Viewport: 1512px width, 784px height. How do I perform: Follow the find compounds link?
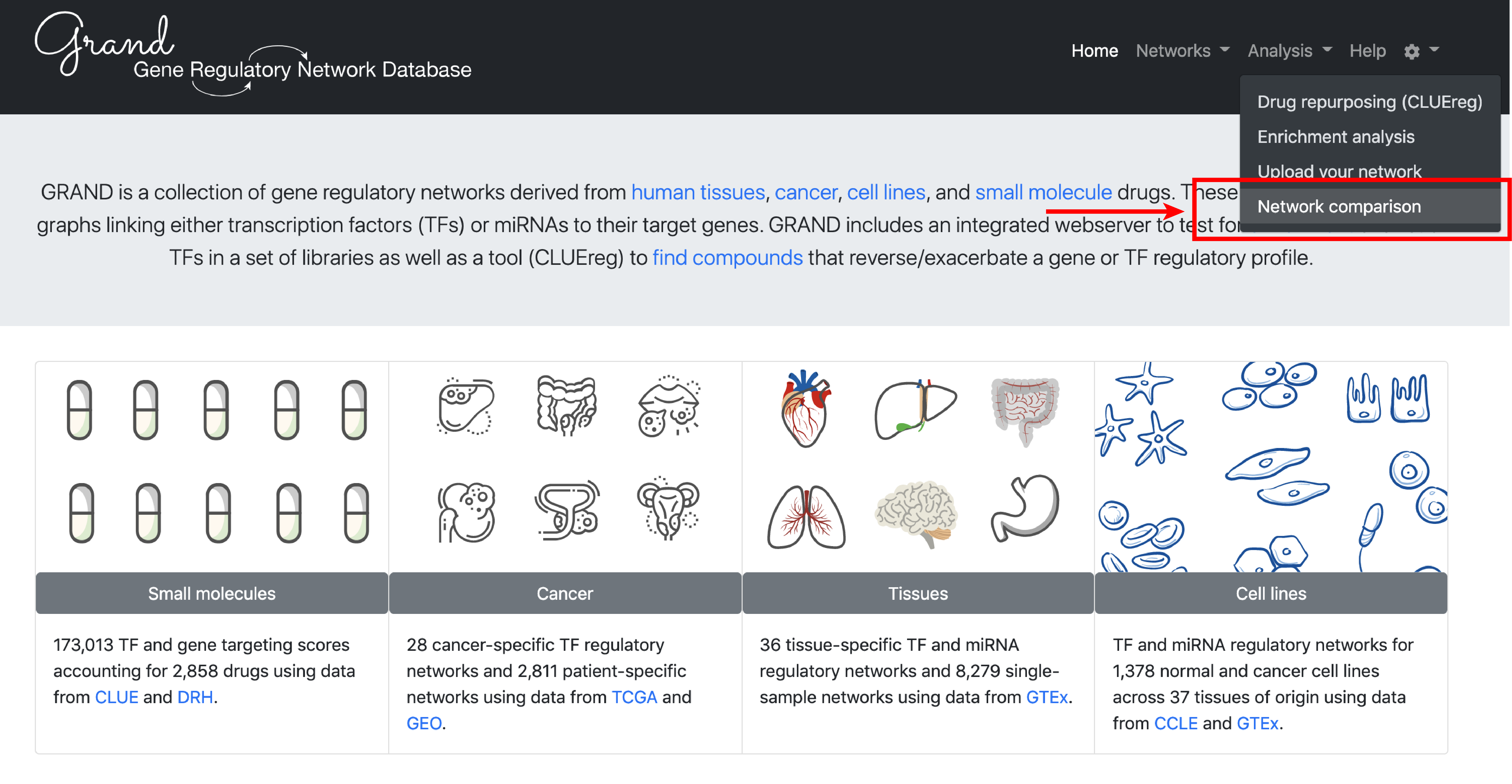point(727,258)
